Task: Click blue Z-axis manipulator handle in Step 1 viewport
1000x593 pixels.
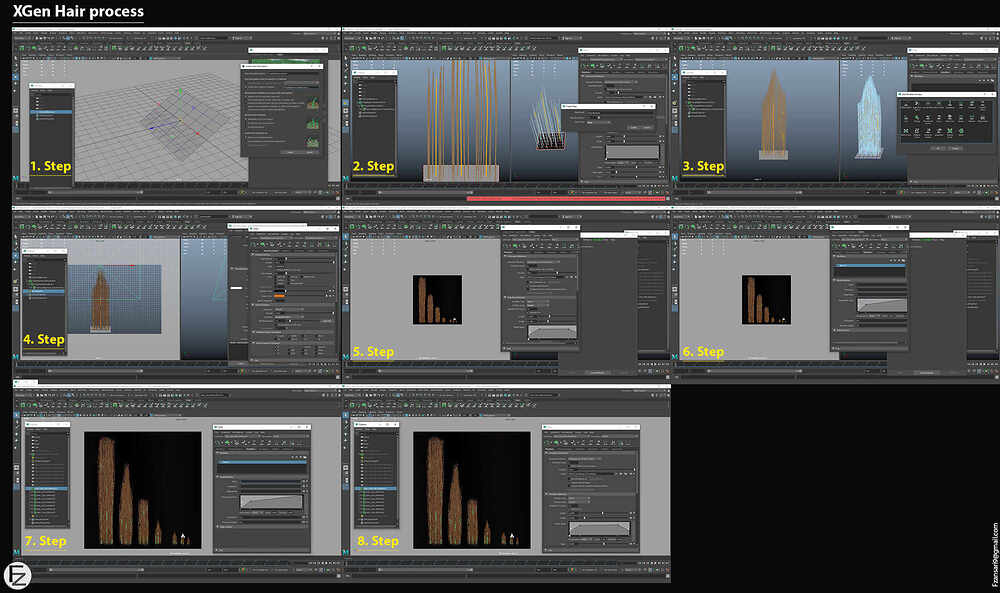Action: tap(152, 128)
